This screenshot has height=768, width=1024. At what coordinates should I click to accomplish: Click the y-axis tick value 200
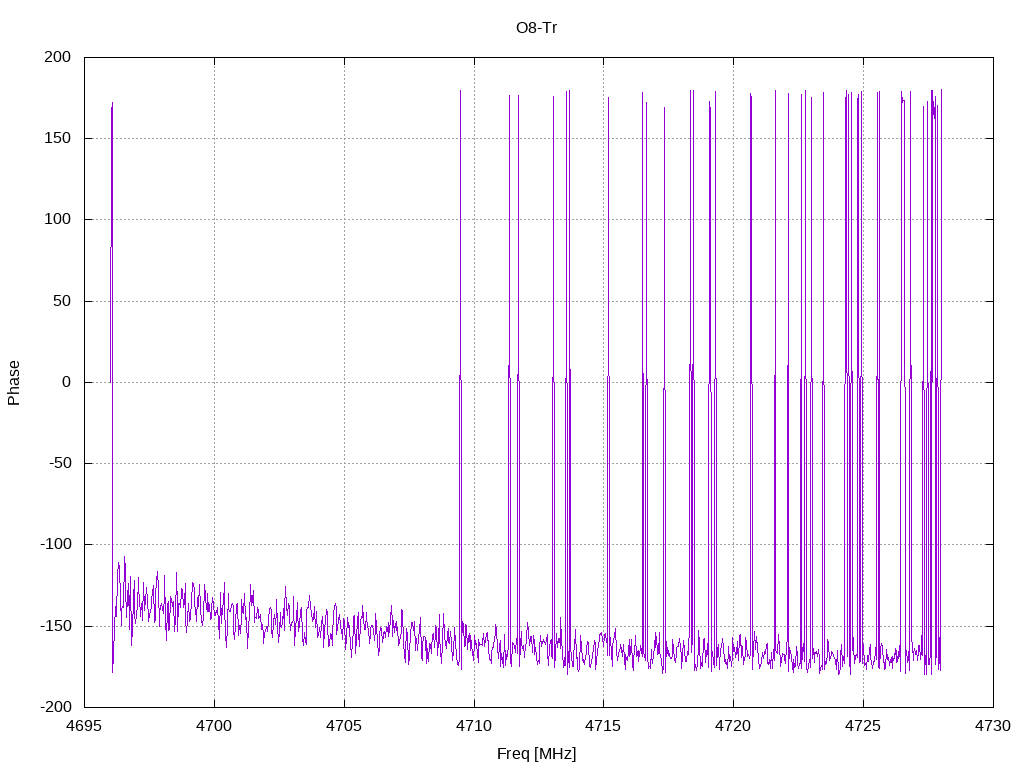tap(57, 57)
